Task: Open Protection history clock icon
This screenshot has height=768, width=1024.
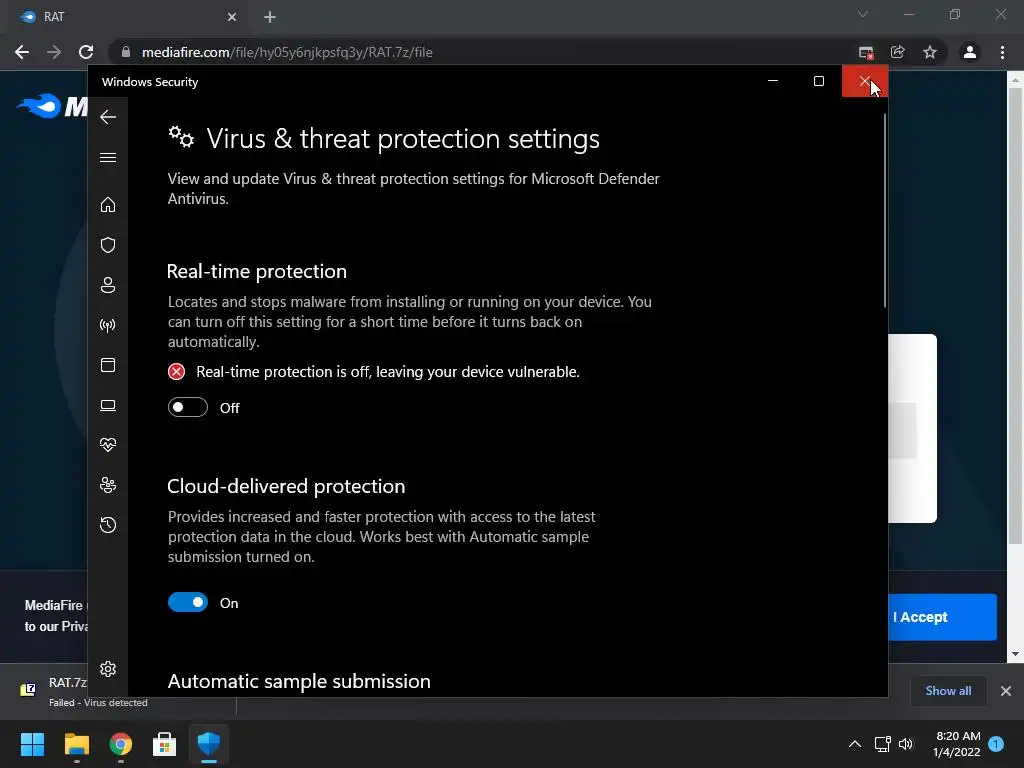Action: pos(108,524)
